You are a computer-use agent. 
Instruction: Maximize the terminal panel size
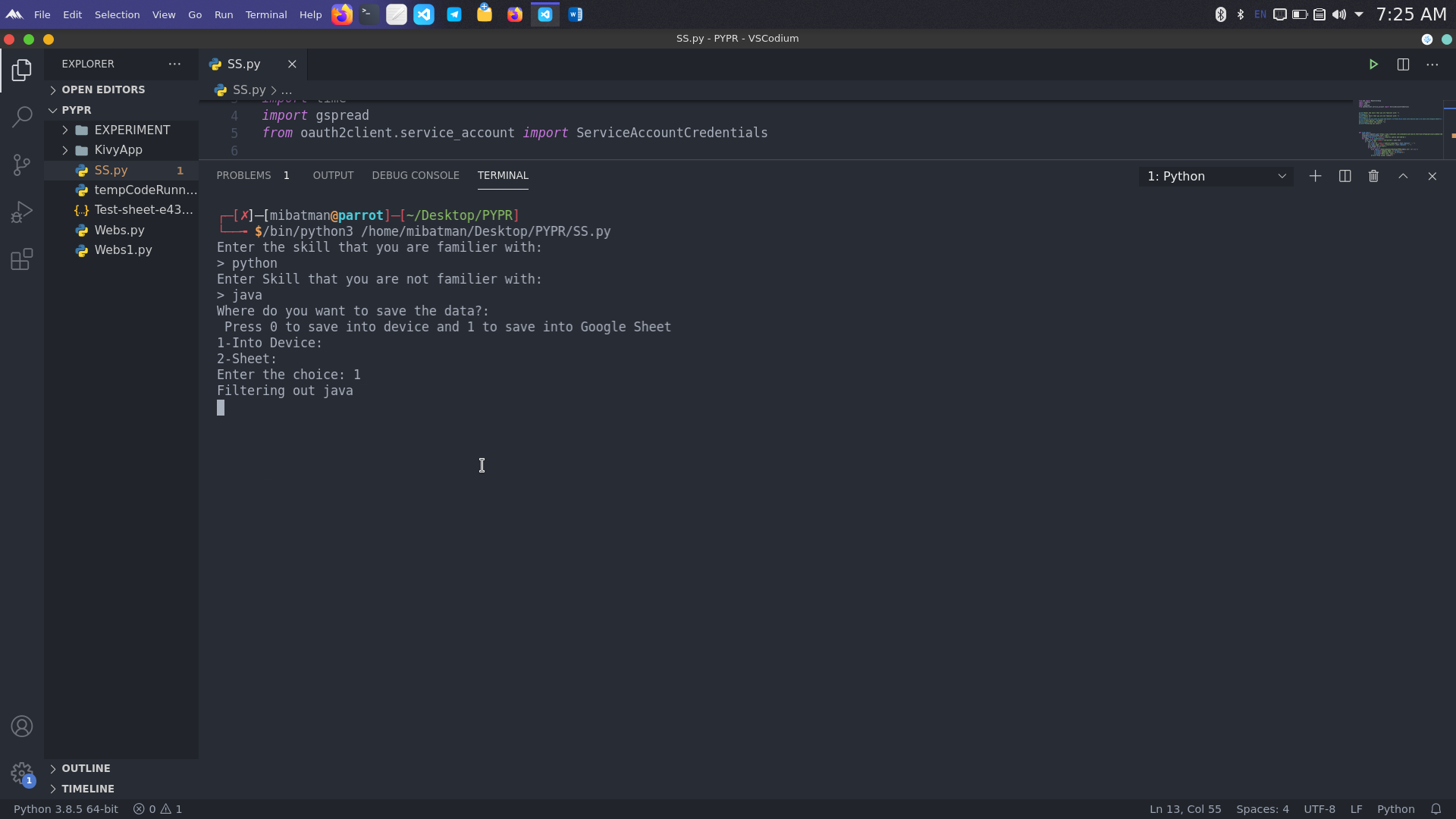pos(1403,176)
